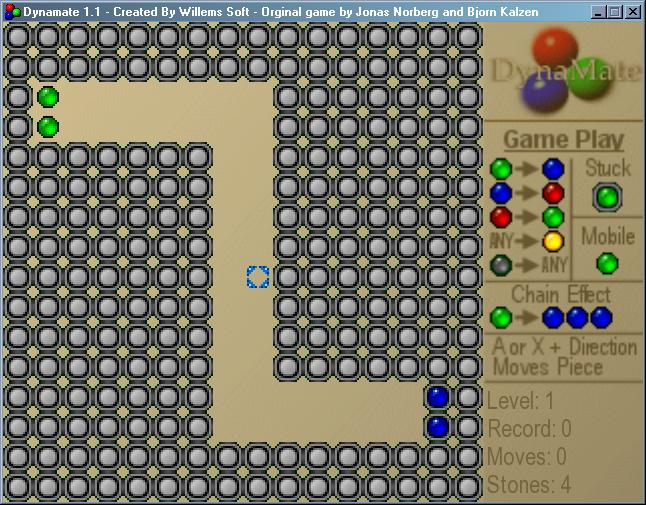Image resolution: width=646 pixels, height=505 pixels.
Task: Click the Game Play heading
Action: coord(563,140)
